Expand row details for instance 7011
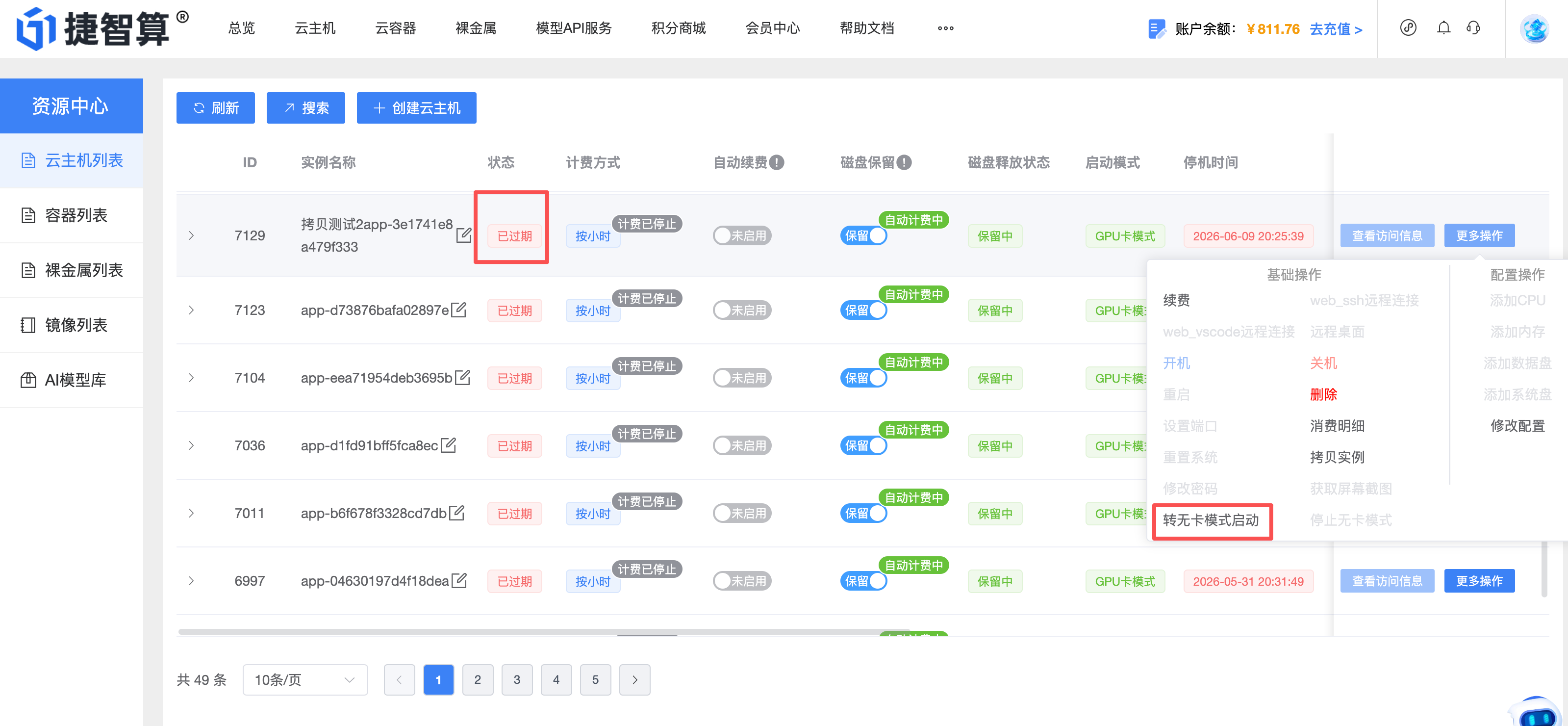Viewport: 1568px width, 726px height. 191,513
